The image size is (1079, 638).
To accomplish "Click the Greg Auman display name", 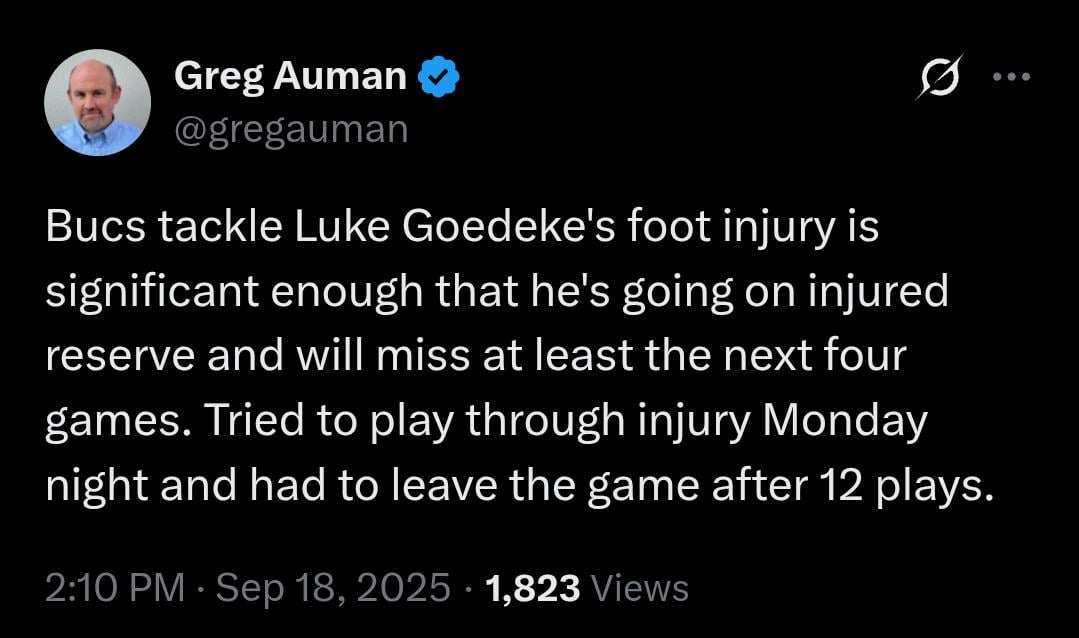I will [290, 73].
